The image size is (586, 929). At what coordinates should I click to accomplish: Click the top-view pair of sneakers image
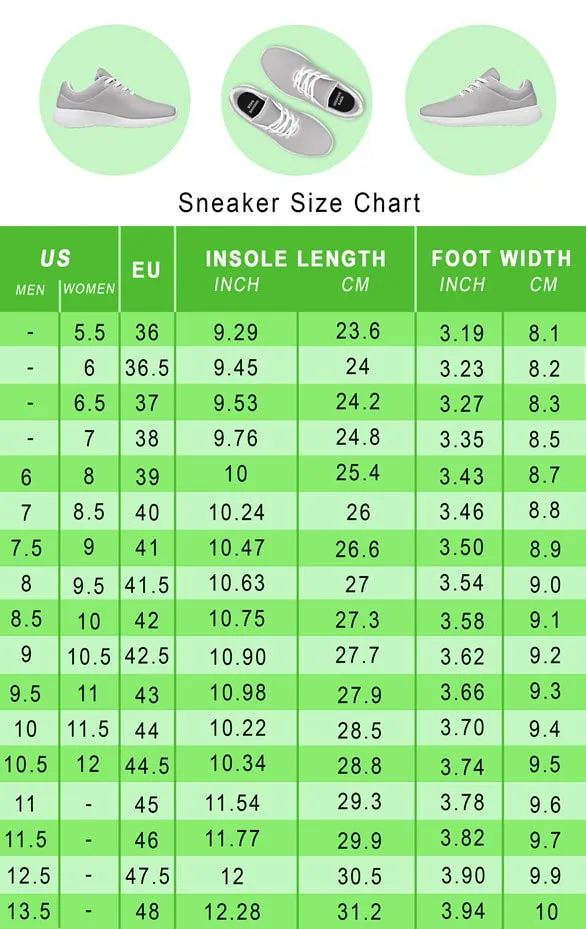[297, 99]
